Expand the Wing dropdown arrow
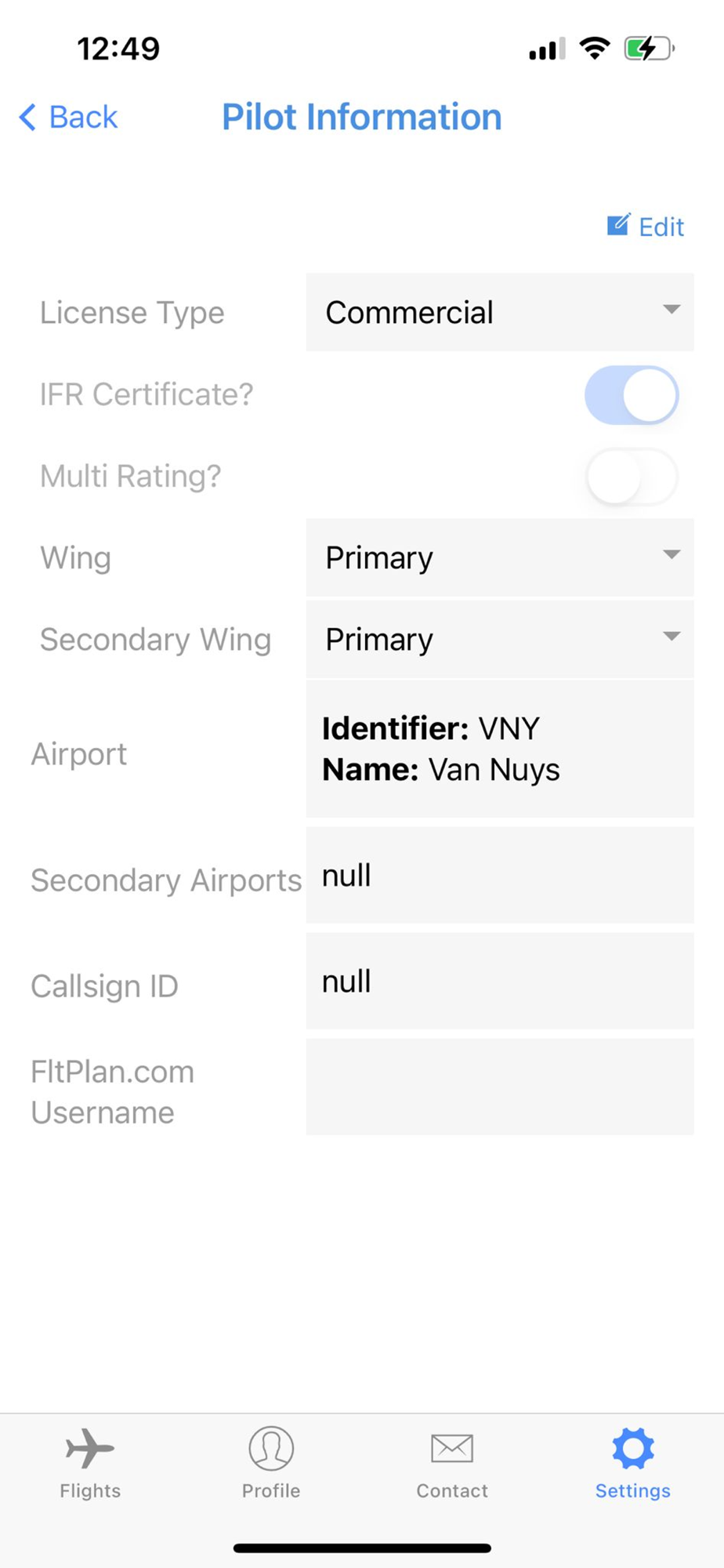The width and height of the screenshot is (724, 1568). [x=671, y=555]
